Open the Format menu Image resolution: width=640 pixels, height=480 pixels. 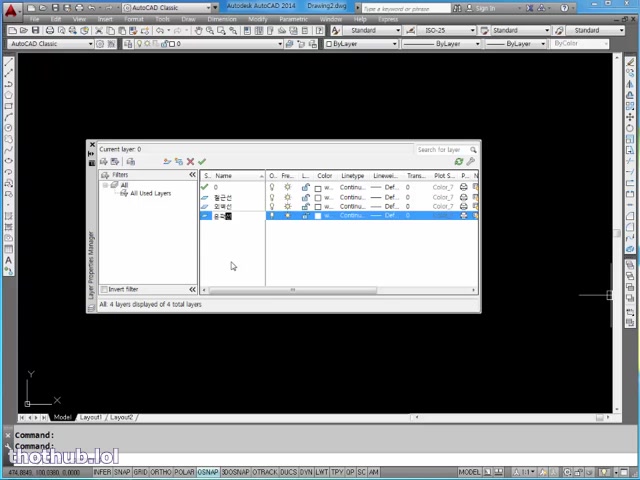133,19
